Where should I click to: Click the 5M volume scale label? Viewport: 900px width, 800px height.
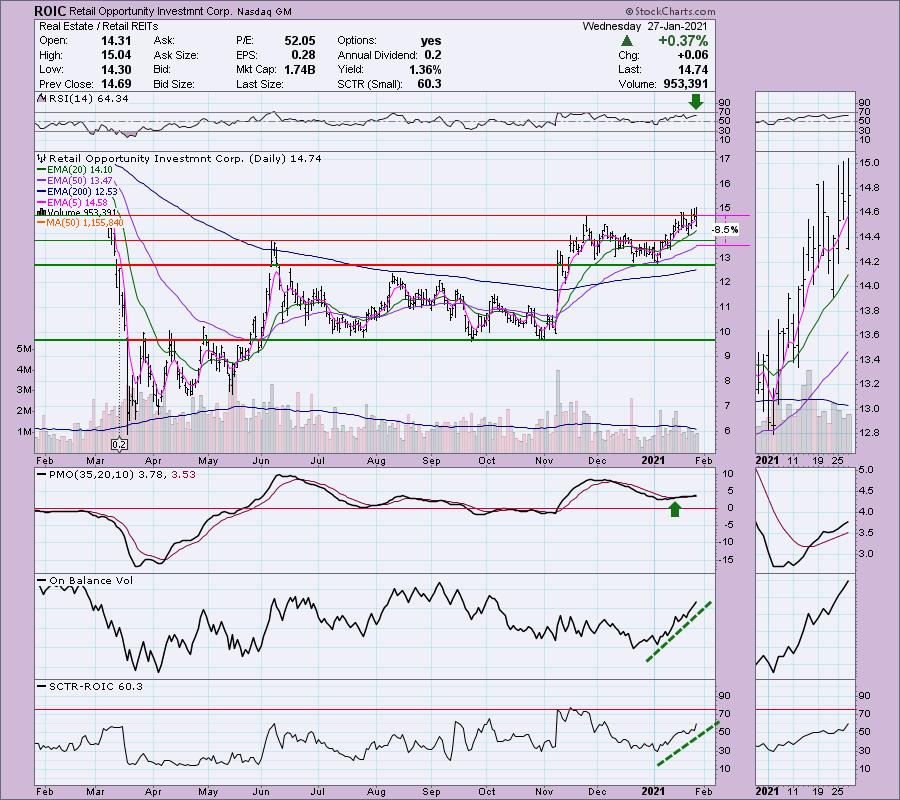point(25,349)
